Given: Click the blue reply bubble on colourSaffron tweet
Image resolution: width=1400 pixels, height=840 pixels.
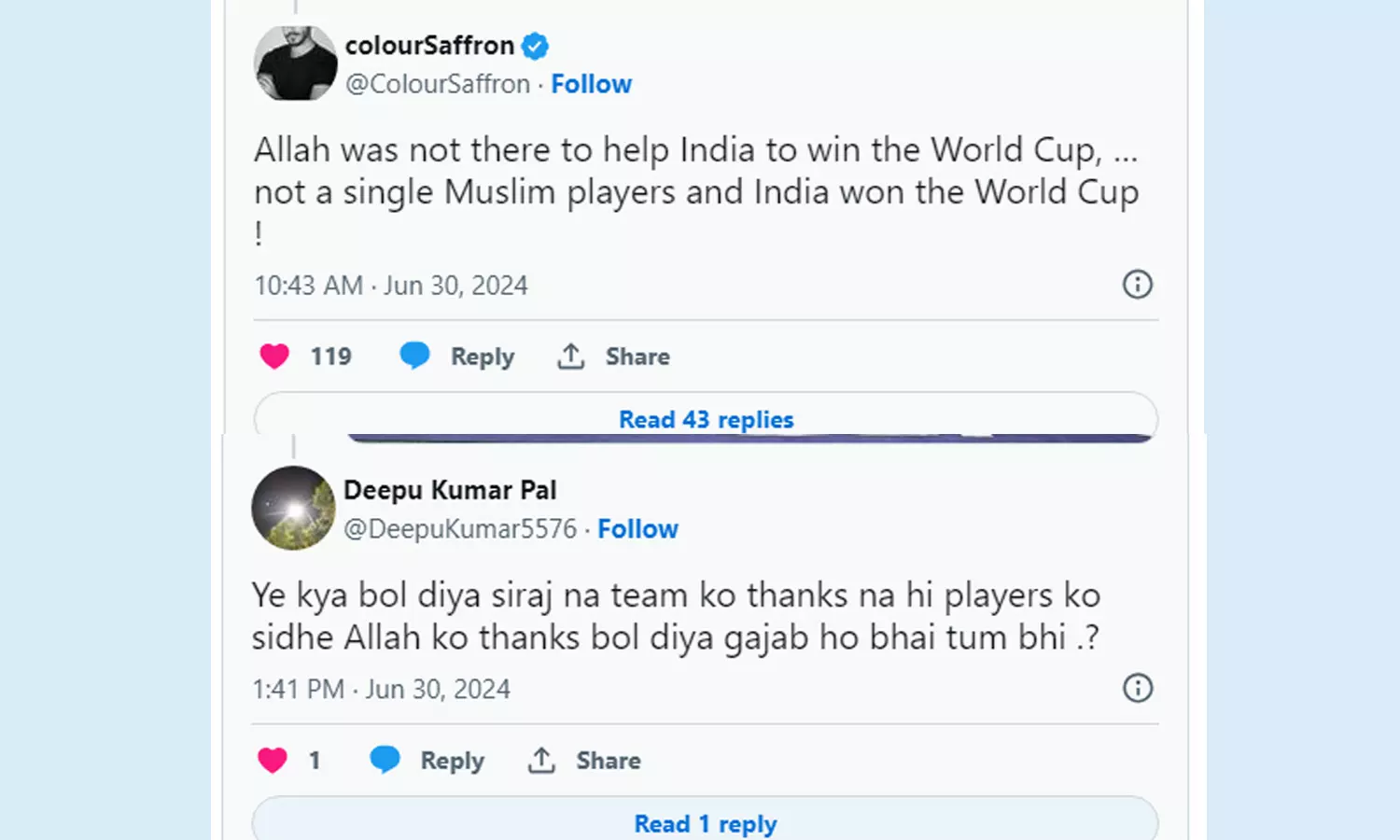Looking at the screenshot, I should coord(414,356).
